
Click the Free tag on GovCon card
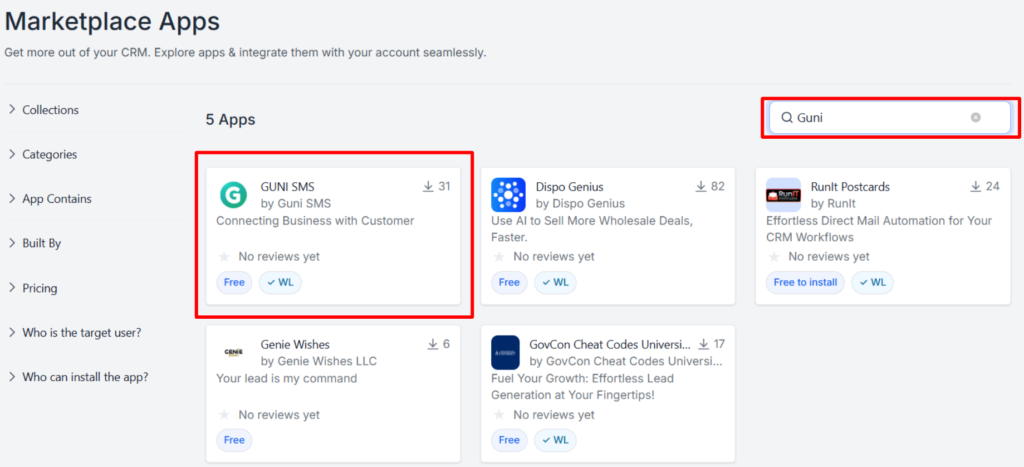(x=509, y=440)
